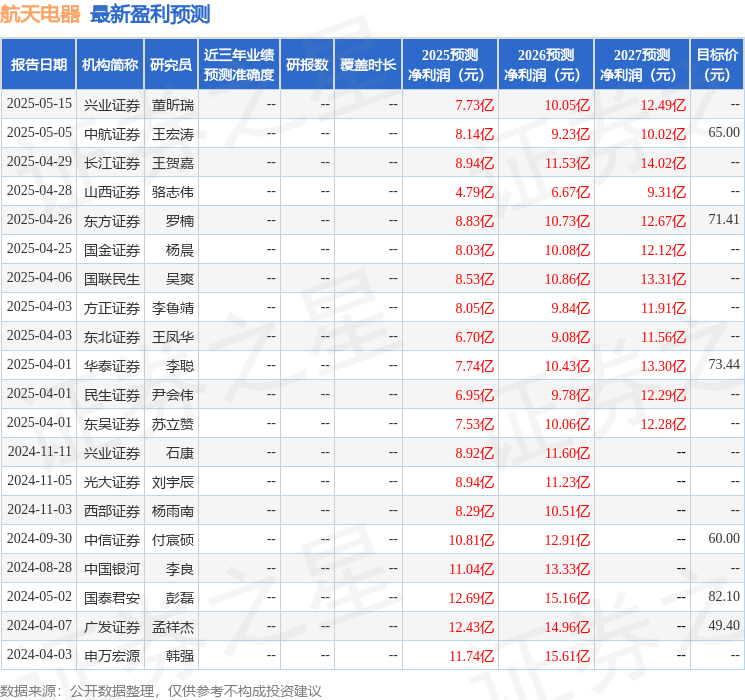Click institution 中航证券
Image resolution: width=745 pixels, height=700 pixels.
(112, 134)
